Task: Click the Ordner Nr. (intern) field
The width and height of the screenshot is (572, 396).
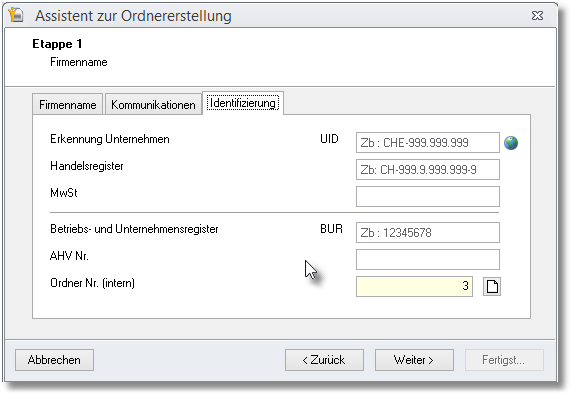Action: [414, 286]
